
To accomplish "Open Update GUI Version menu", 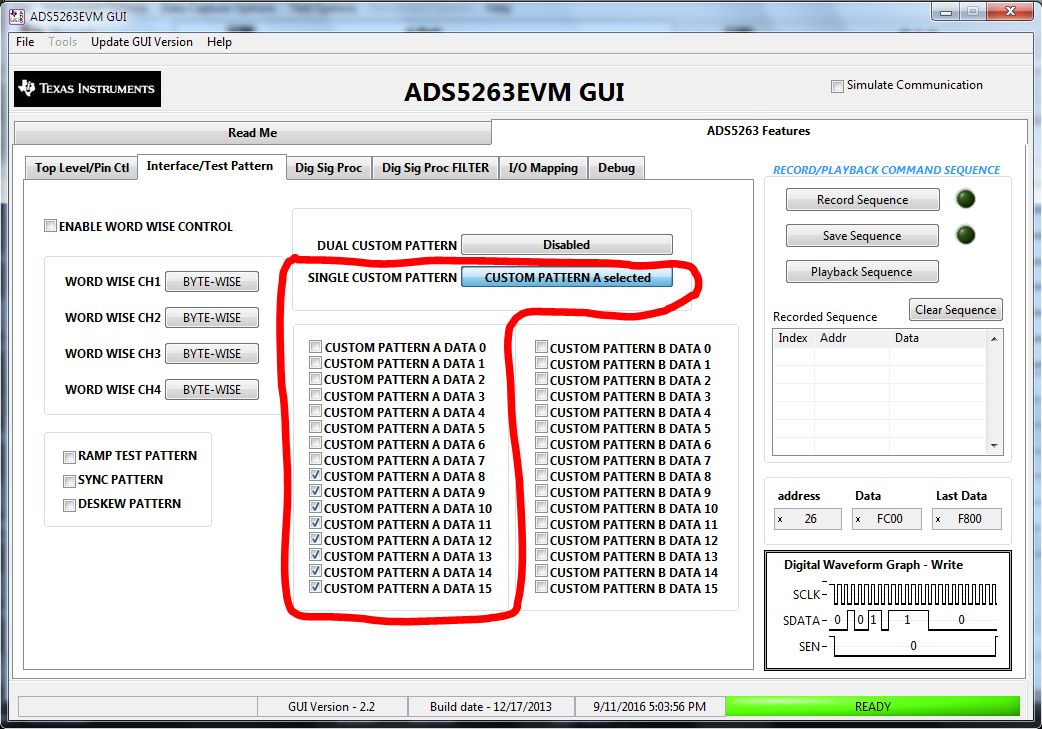I will pos(142,42).
